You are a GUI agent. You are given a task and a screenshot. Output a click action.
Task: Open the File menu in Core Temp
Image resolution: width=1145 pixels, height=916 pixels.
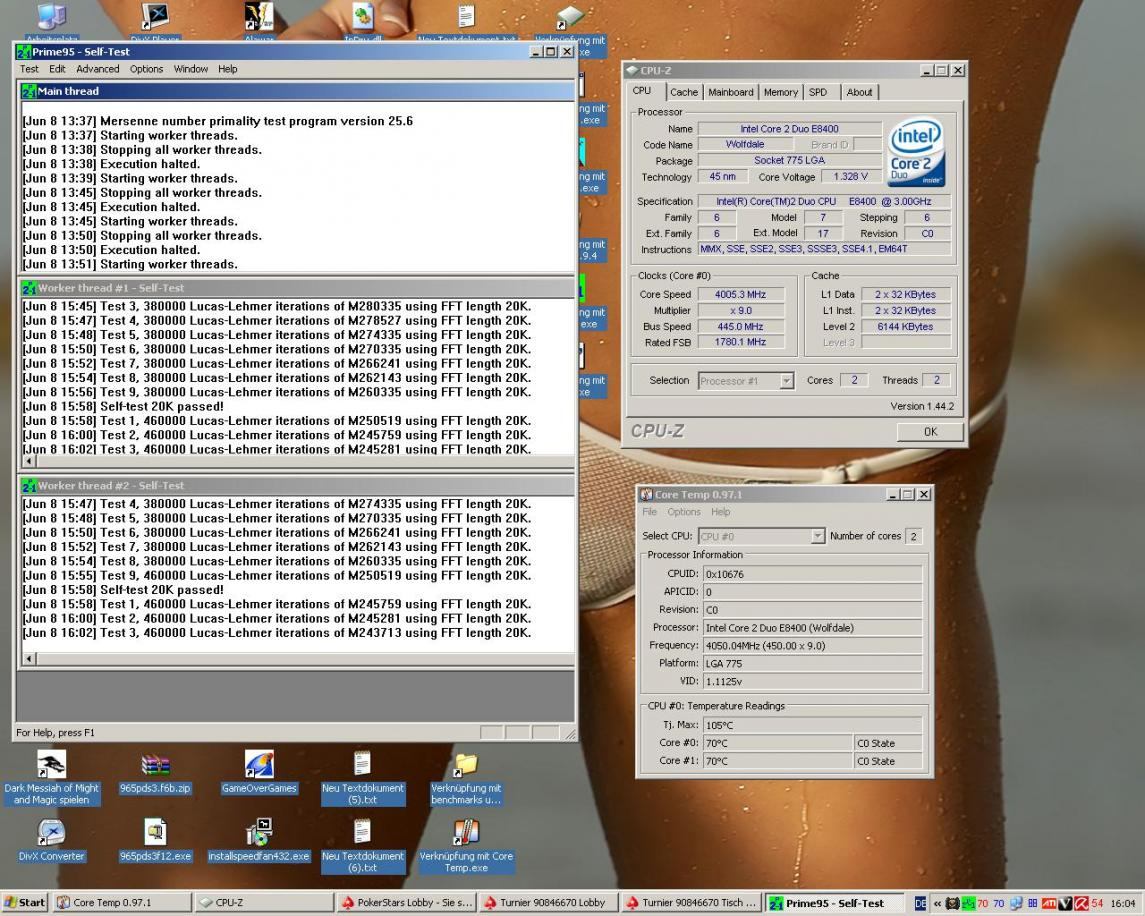click(649, 512)
